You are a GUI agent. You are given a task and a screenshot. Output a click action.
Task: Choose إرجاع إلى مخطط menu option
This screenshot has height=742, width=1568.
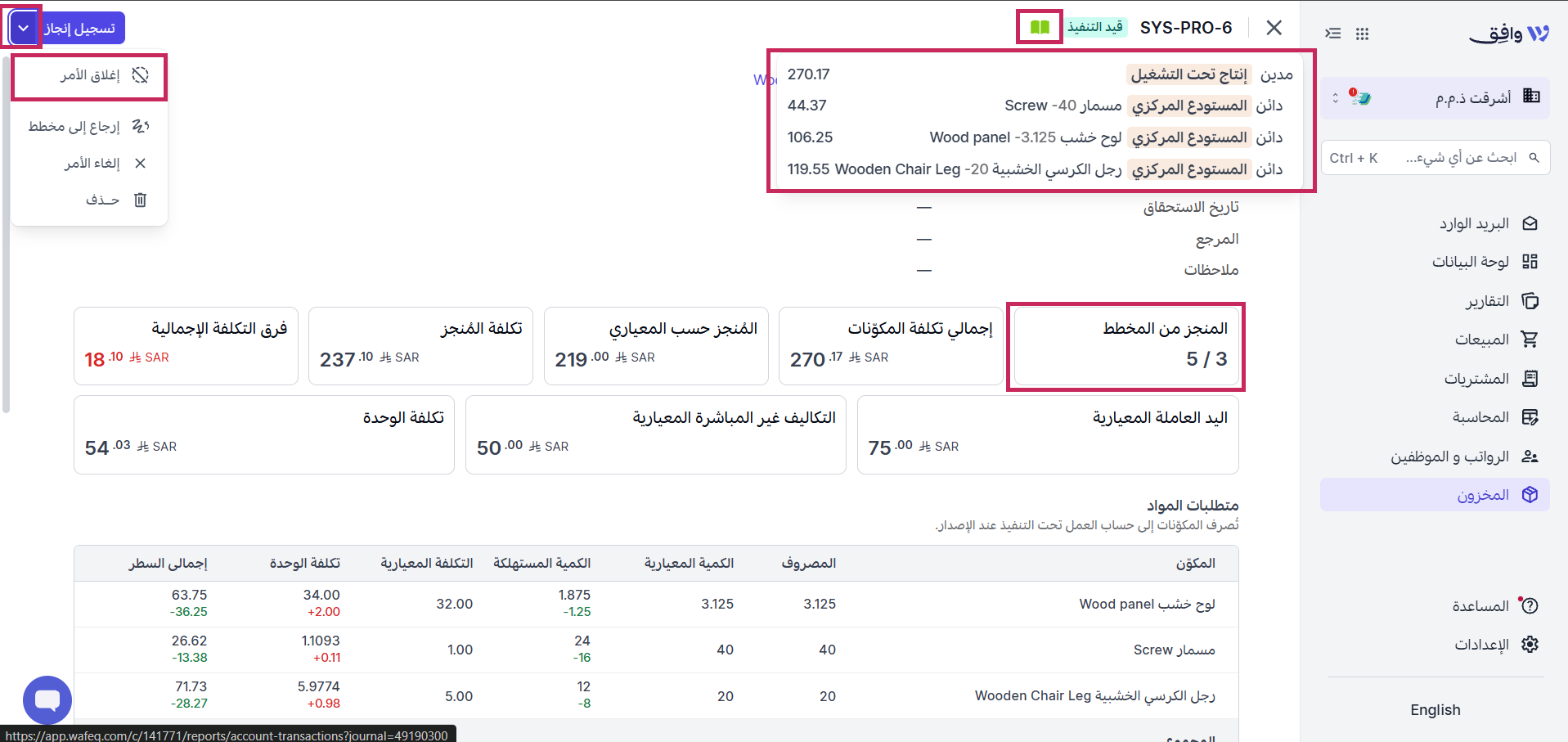click(89, 126)
